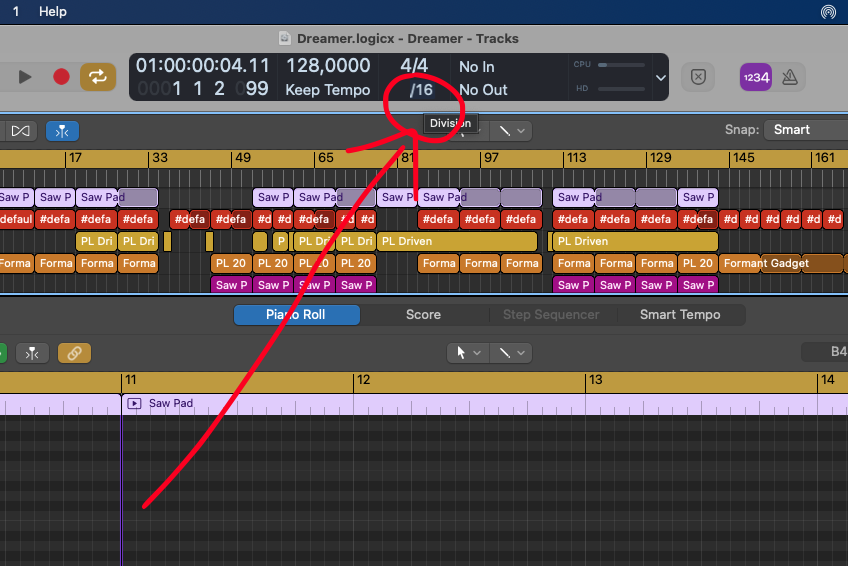Click the No Out MIDI indicator
Image resolution: width=848 pixels, height=566 pixels.
pyautogui.click(x=483, y=90)
